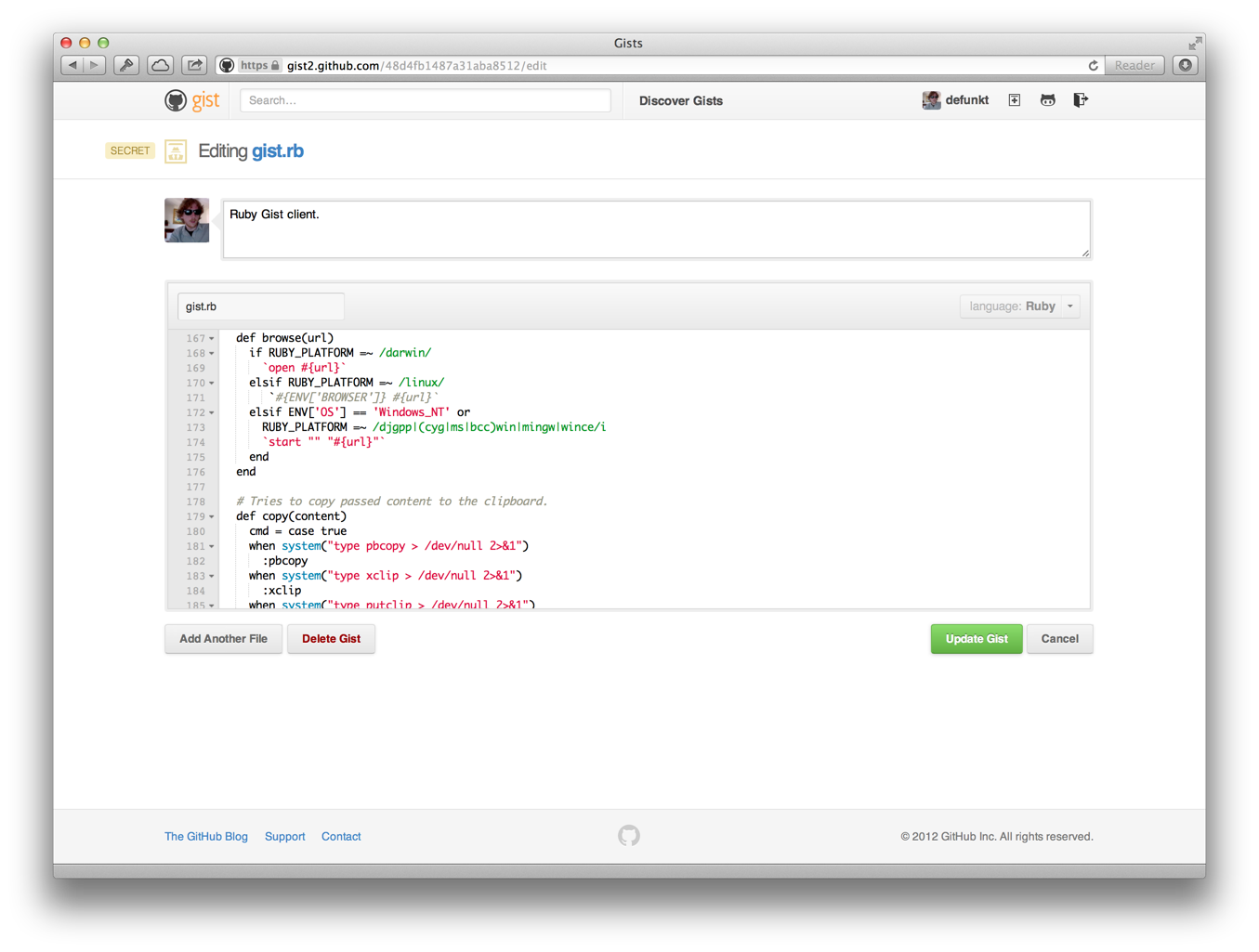Viewport: 1259px width, 952px height.
Task: Click the share toolbar icon
Action: point(194,65)
